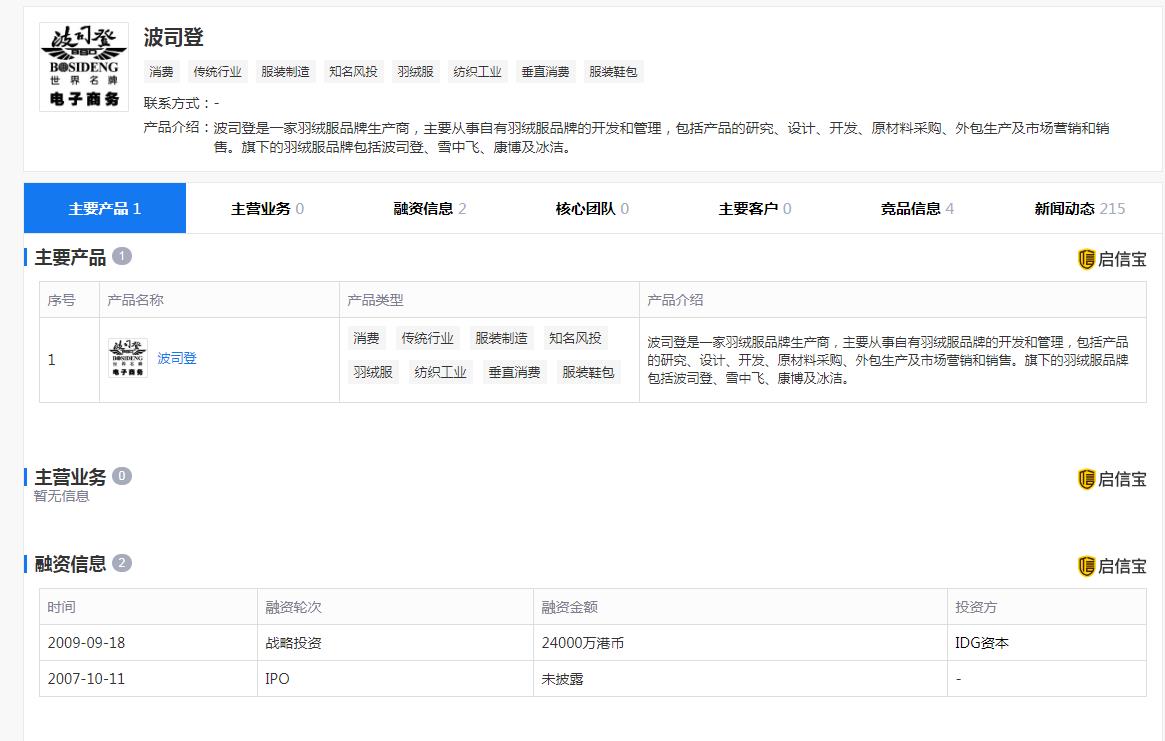This screenshot has width=1165, height=741.
Task: Select the 羽绒服 tag in the header
Action: pyautogui.click(x=414, y=71)
